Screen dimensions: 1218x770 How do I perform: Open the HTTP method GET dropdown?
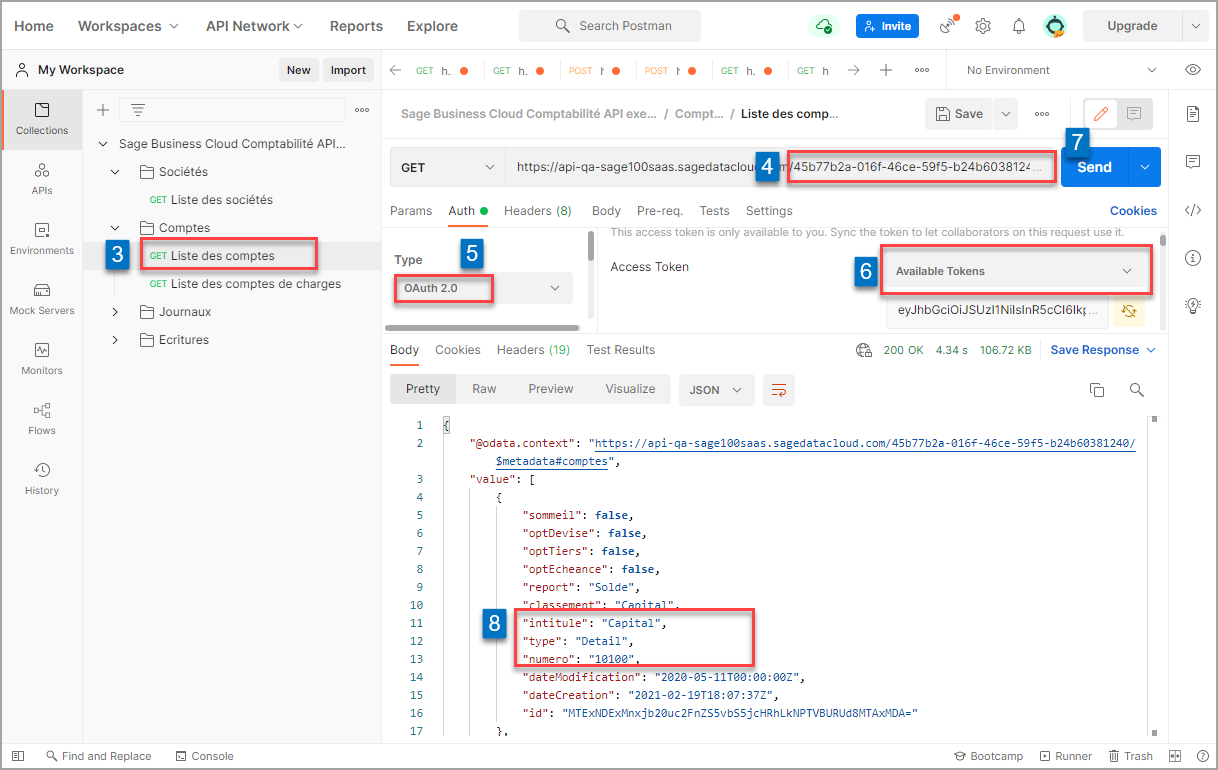[447, 167]
